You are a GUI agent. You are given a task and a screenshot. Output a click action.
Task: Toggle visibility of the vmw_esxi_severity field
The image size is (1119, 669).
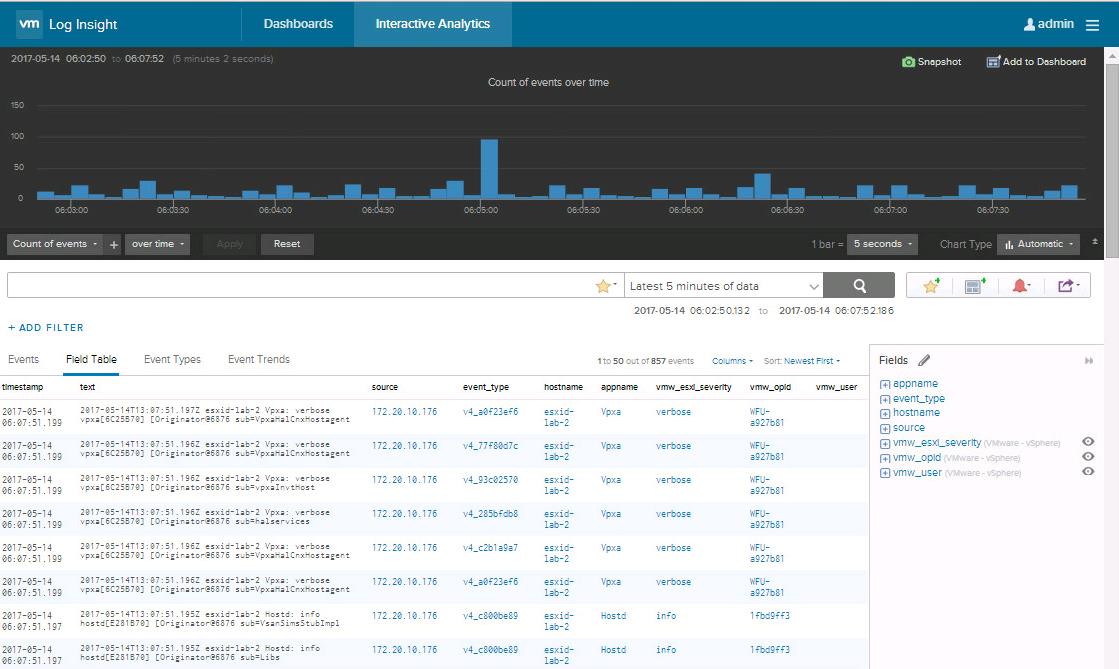[1088, 442]
